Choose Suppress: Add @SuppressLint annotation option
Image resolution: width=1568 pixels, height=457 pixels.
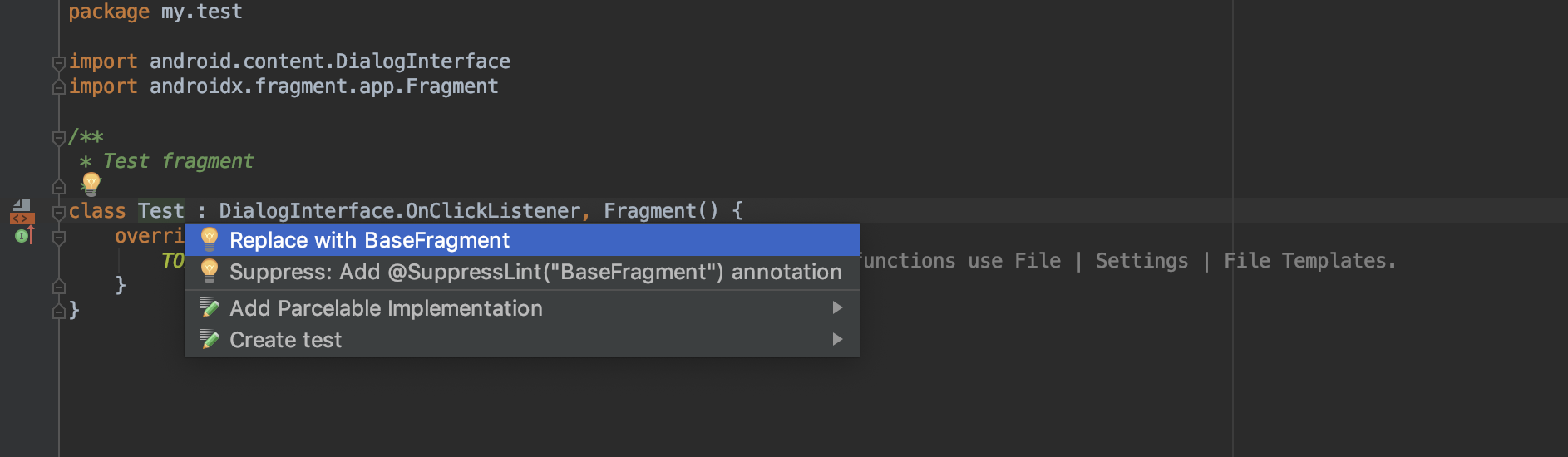522,272
